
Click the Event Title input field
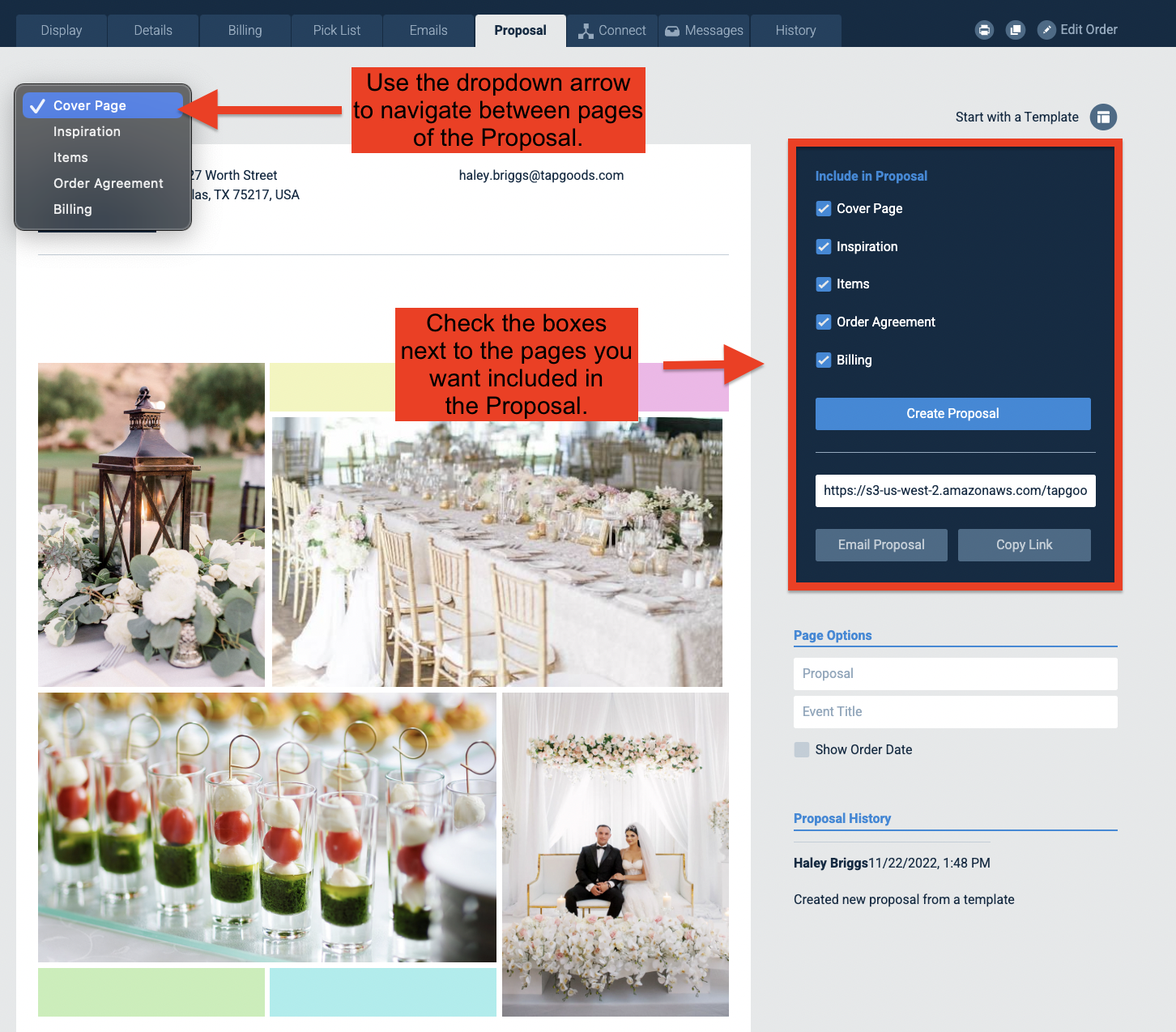(x=955, y=711)
